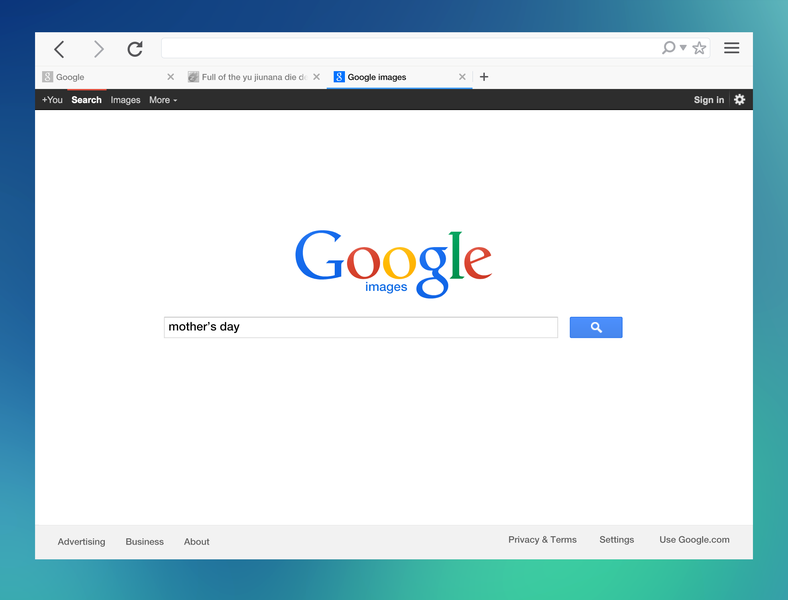Viewport: 788px width, 600px height.
Task: Select Search in the black navigation bar
Action: tap(86, 100)
